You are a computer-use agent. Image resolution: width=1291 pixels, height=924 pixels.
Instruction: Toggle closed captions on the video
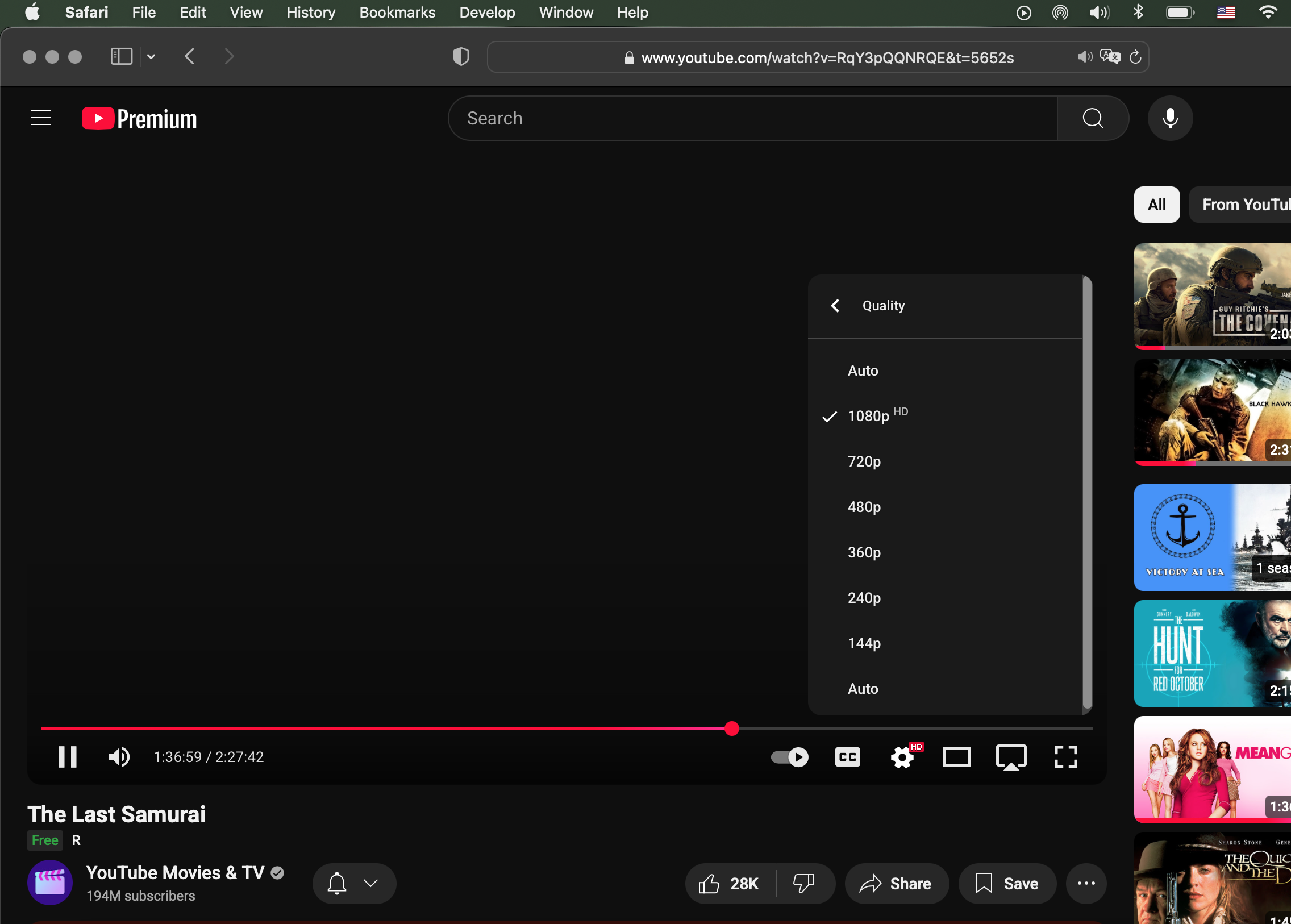[847, 757]
